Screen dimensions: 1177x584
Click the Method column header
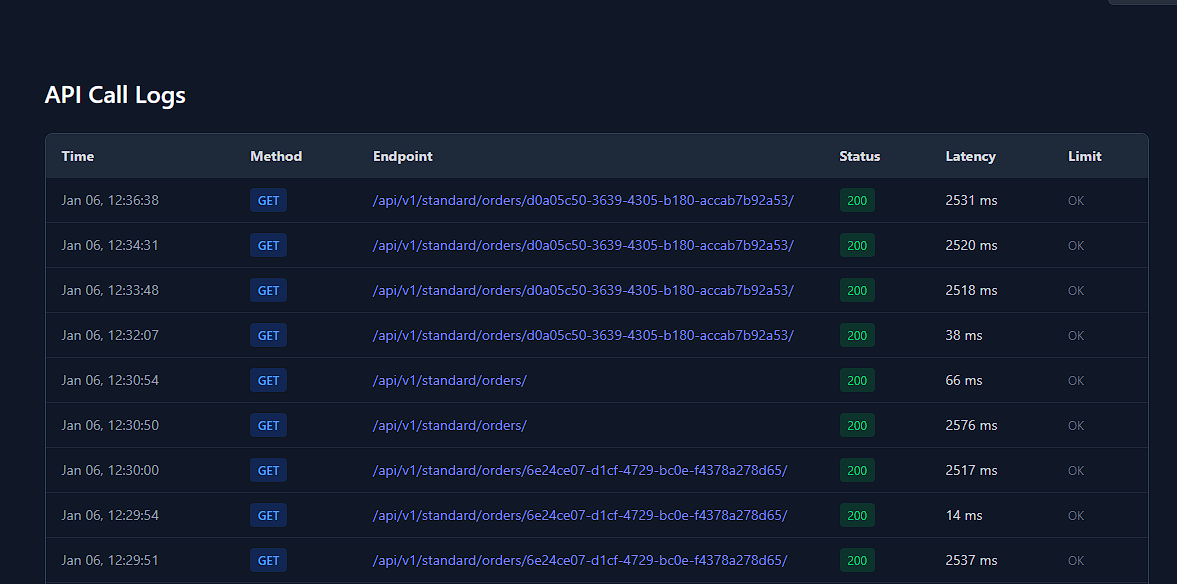(x=276, y=156)
